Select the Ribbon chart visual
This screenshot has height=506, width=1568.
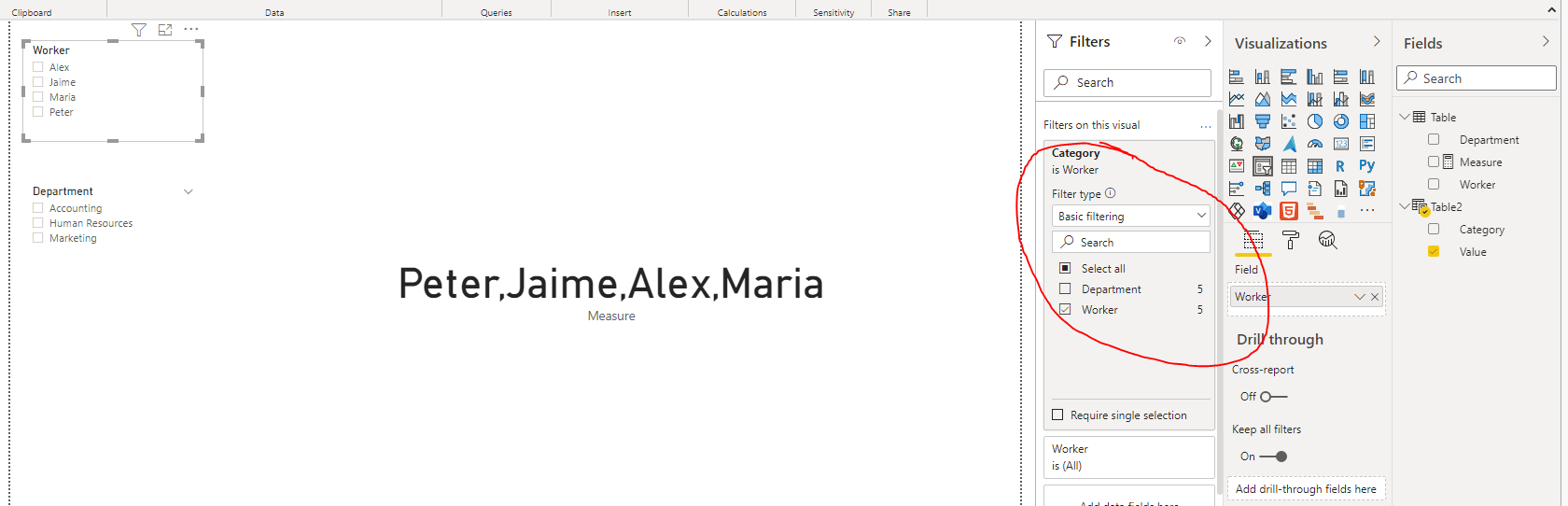1367,99
